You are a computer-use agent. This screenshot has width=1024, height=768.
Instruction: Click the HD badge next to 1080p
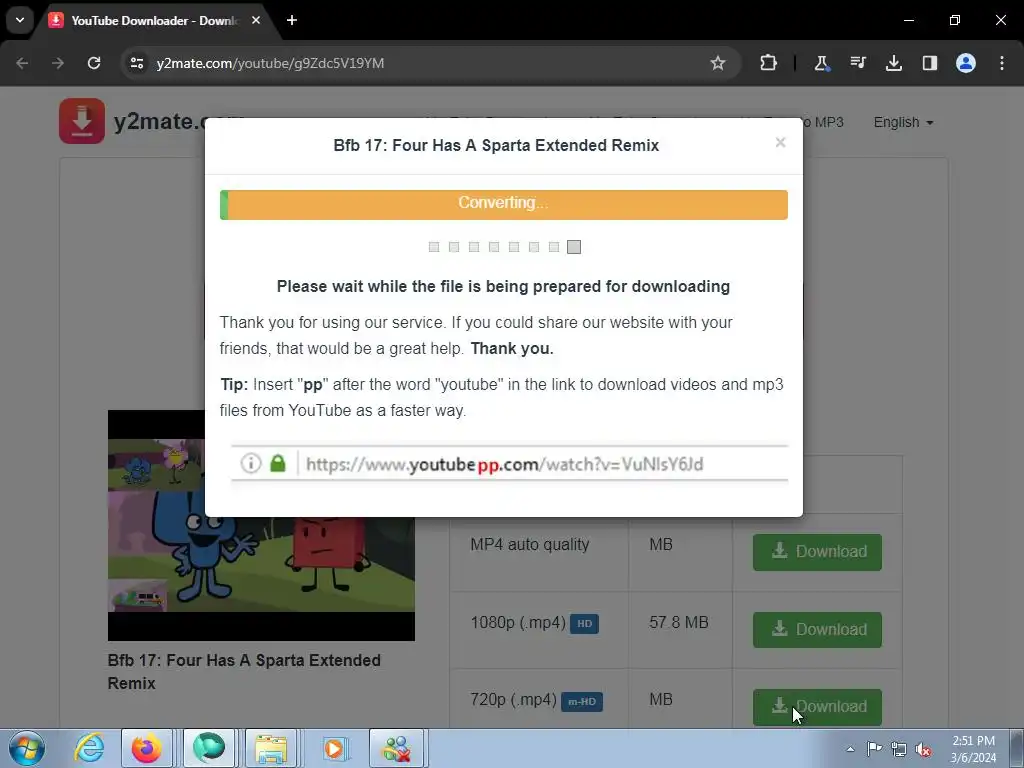pyautogui.click(x=584, y=624)
